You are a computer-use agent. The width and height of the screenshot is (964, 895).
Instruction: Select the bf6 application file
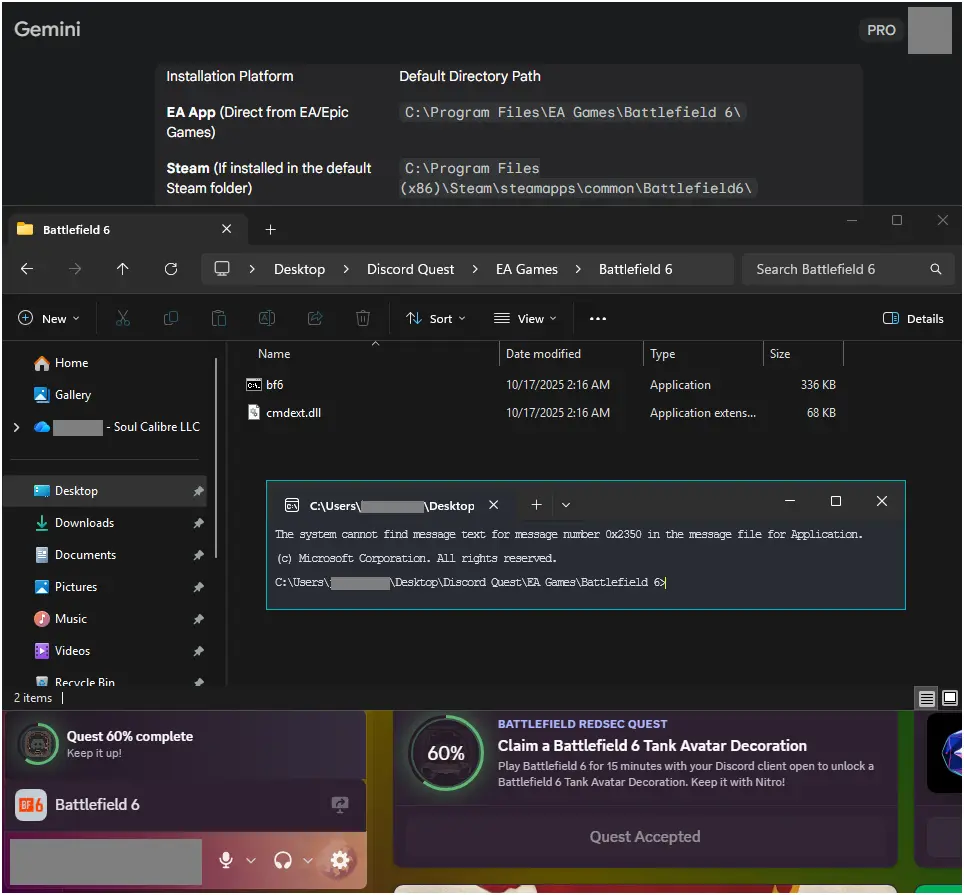point(274,385)
